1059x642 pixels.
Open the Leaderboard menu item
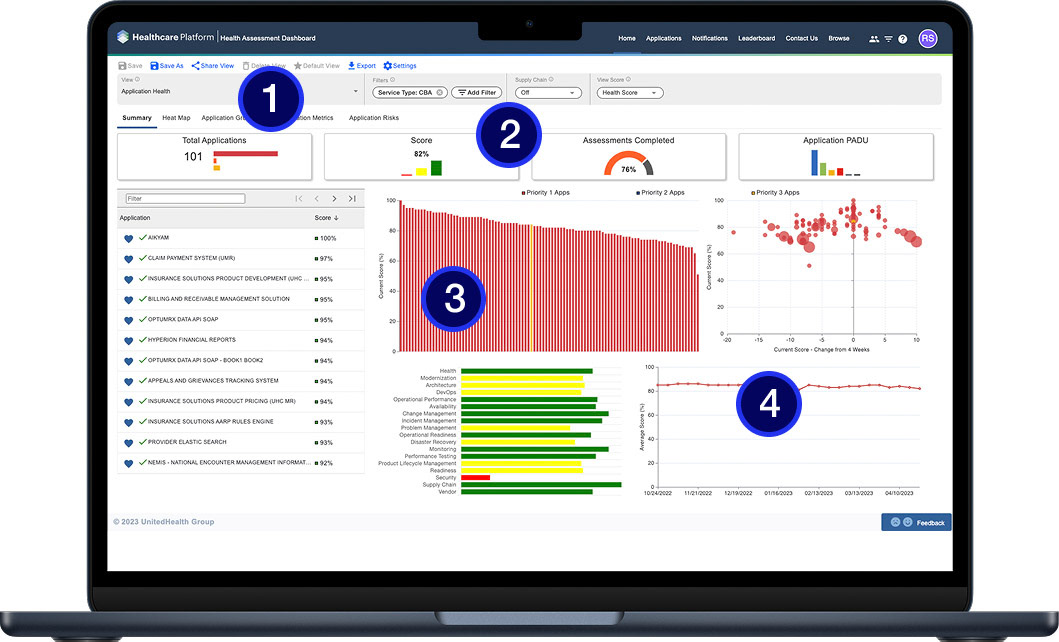point(756,38)
